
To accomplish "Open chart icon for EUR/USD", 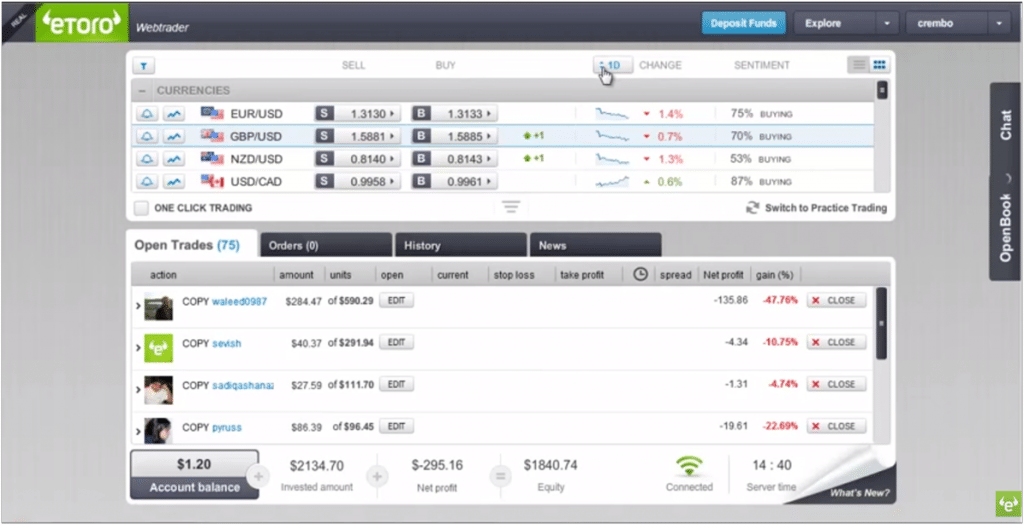I will coord(173,114).
